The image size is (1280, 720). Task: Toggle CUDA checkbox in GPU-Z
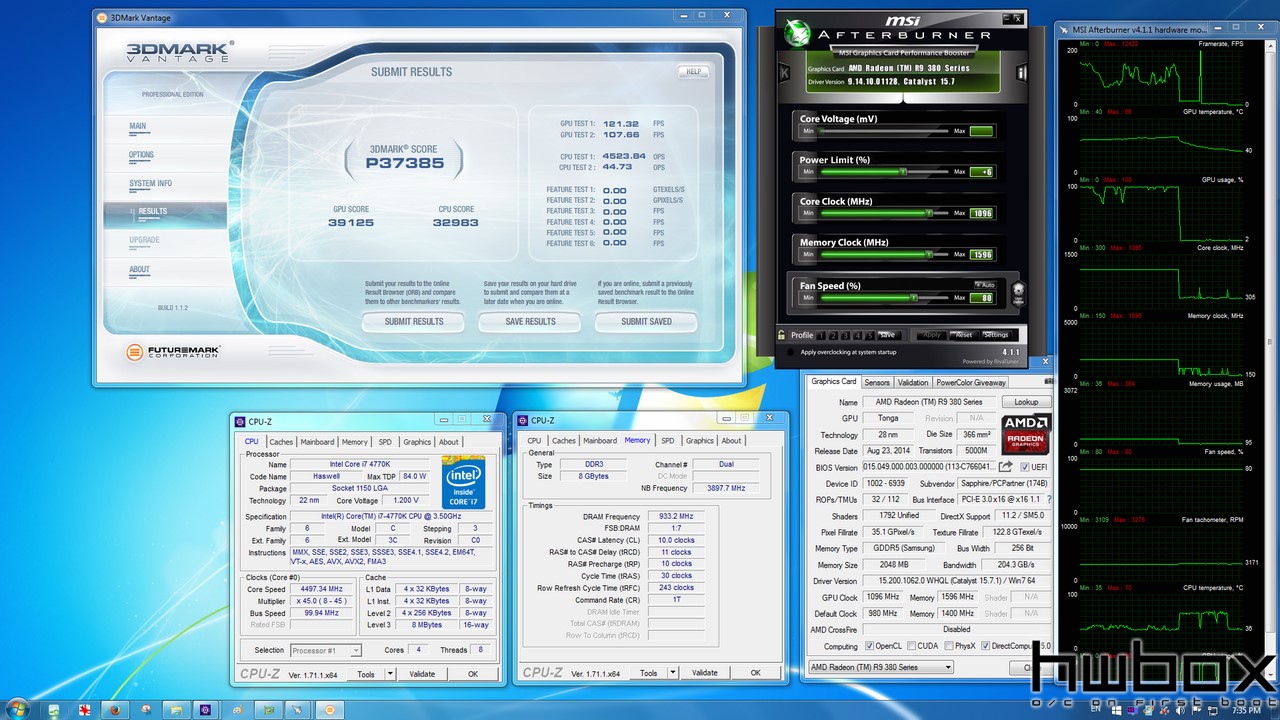[x=909, y=646]
